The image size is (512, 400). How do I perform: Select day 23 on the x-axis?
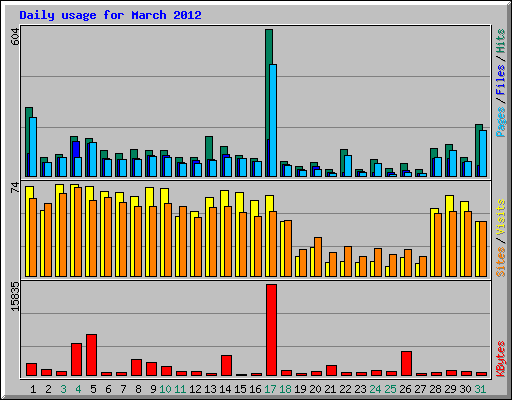(x=360, y=389)
